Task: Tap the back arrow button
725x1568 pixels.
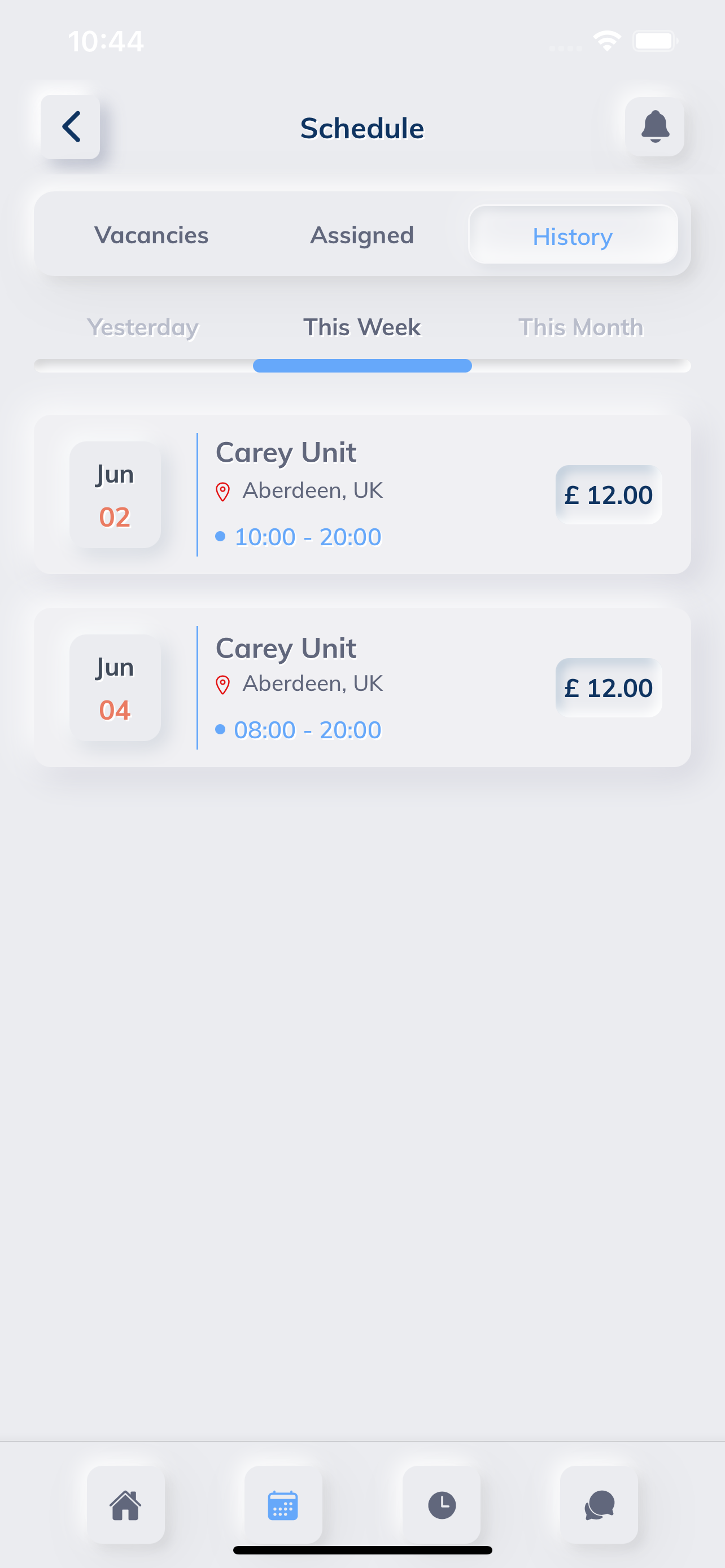Action: (71, 127)
